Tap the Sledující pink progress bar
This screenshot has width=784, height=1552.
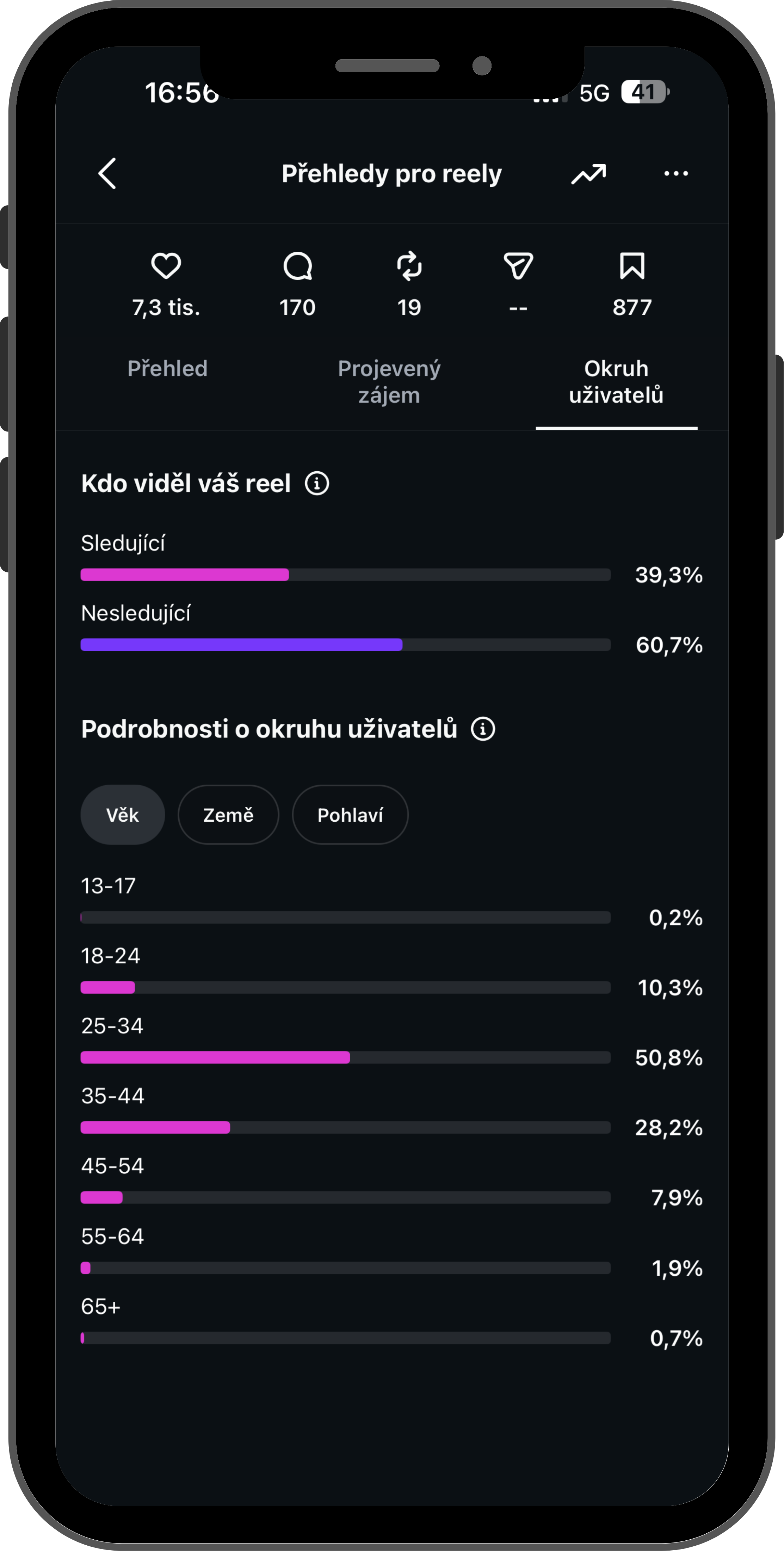[185, 575]
